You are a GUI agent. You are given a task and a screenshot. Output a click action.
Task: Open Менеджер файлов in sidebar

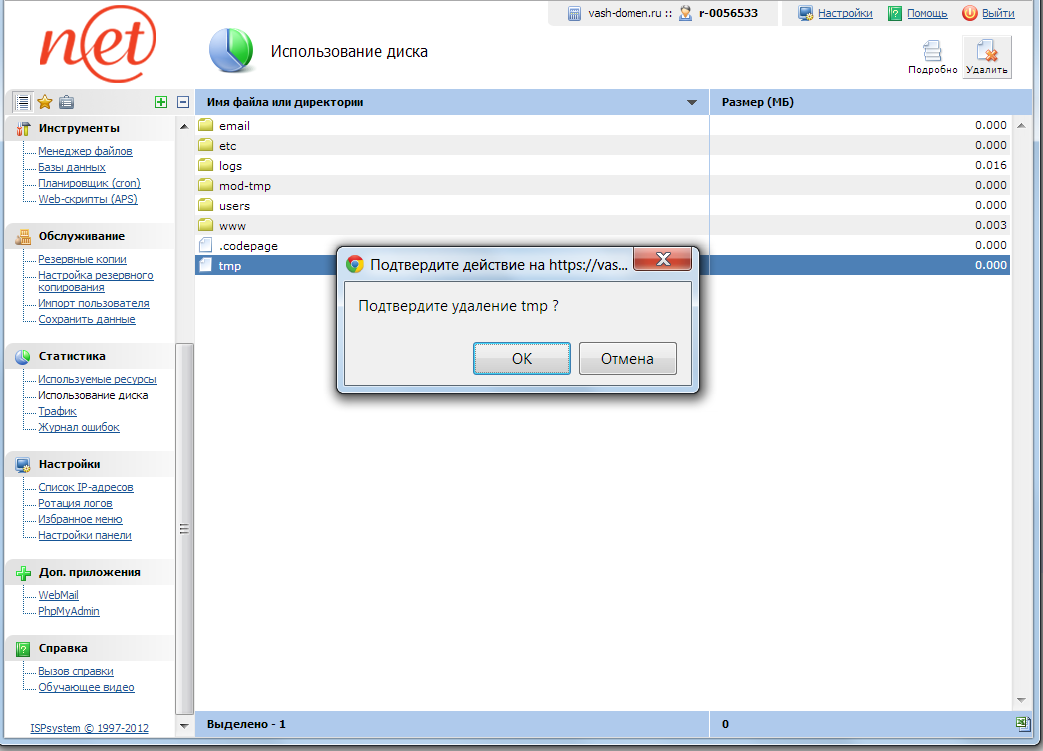tap(85, 151)
